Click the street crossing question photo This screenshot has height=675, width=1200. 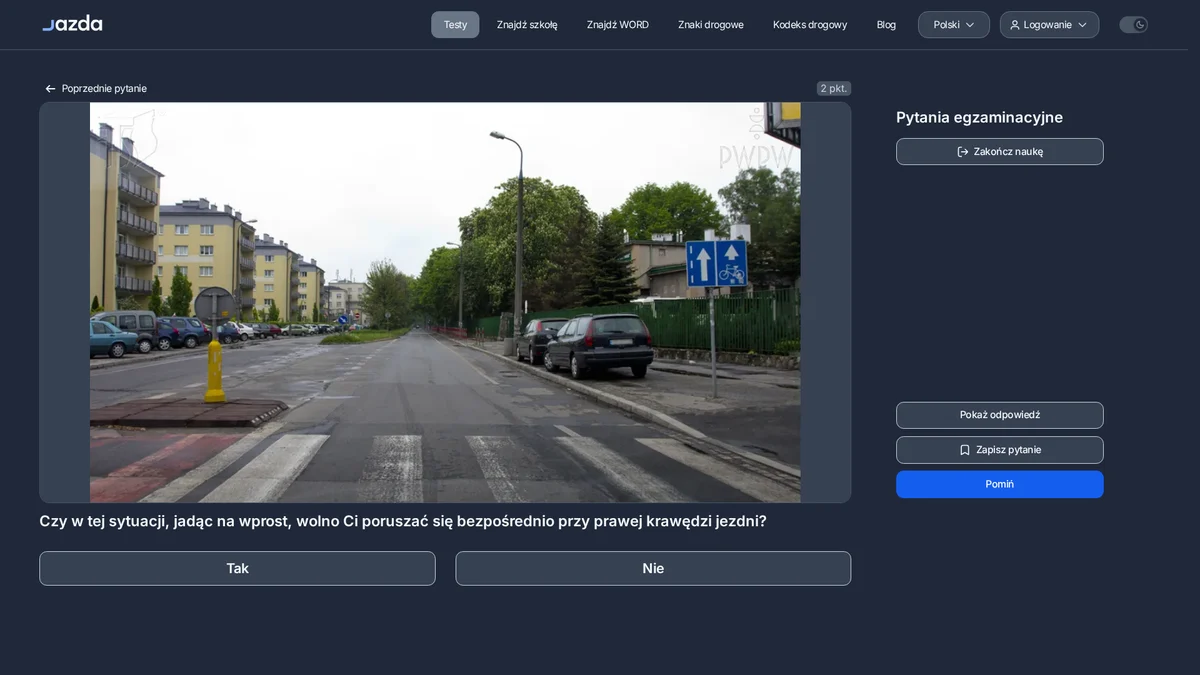[x=445, y=302]
